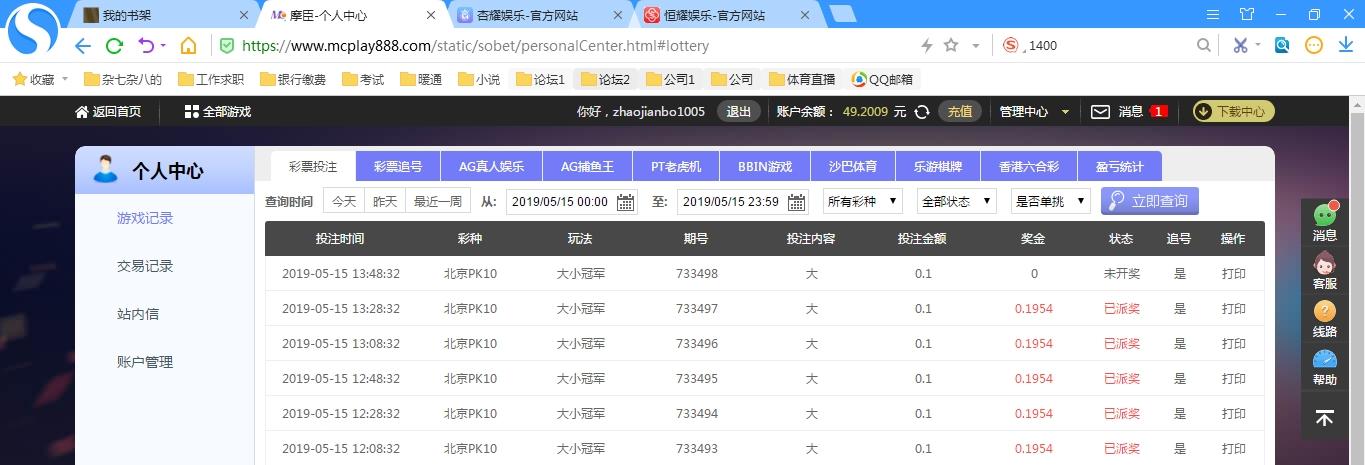Expand the 所有彩种 dropdown
The height and width of the screenshot is (465, 1365).
tap(862, 201)
